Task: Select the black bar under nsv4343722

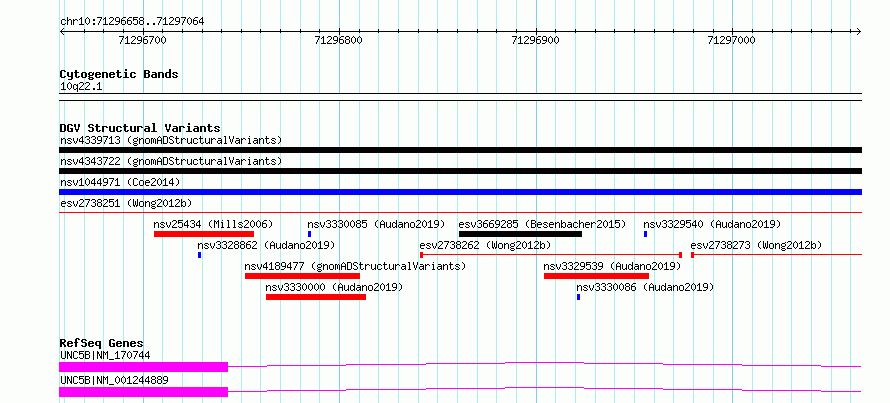Action: pyautogui.click(x=460, y=171)
